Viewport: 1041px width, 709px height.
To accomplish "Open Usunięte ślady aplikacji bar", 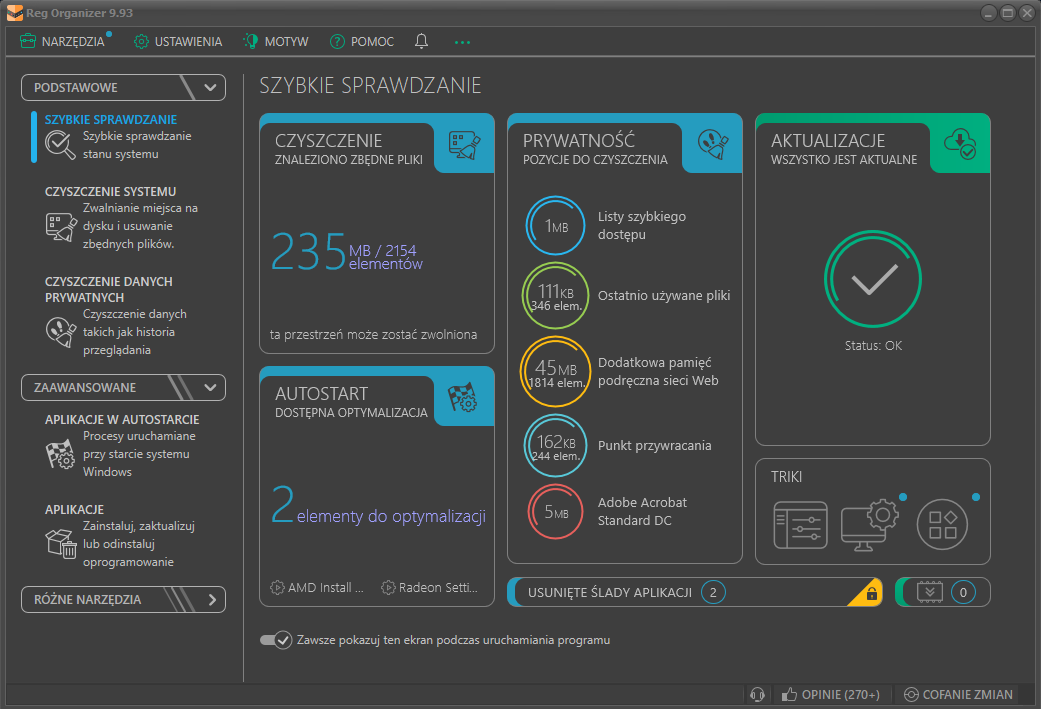I will point(694,592).
